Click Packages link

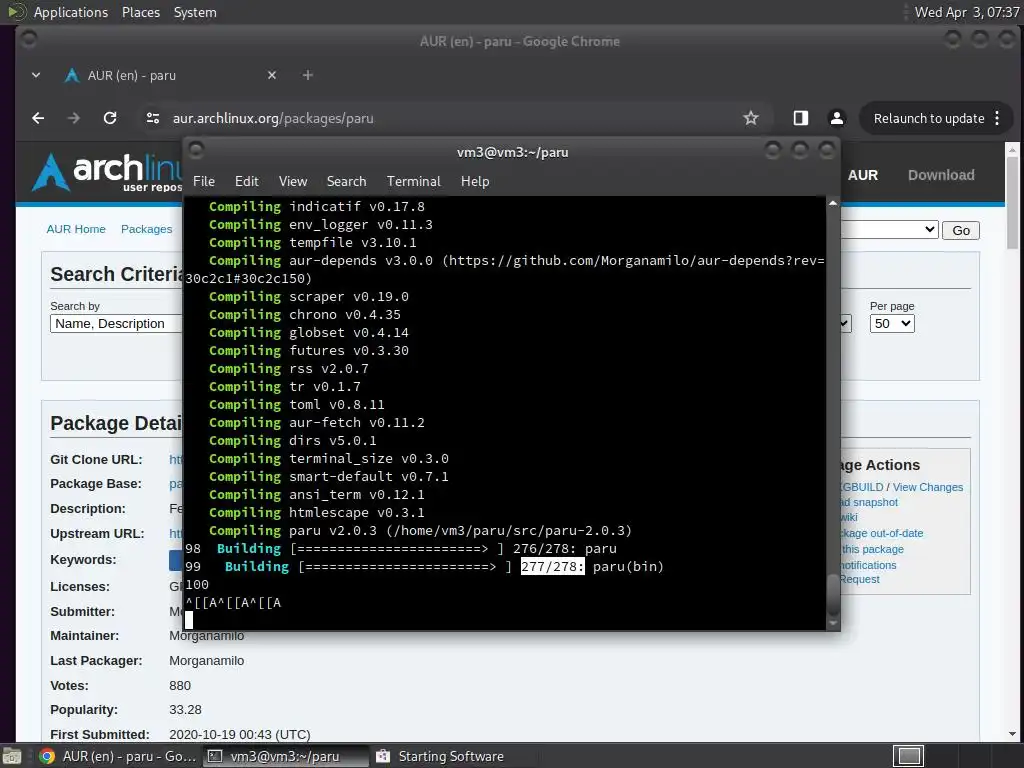pos(146,229)
